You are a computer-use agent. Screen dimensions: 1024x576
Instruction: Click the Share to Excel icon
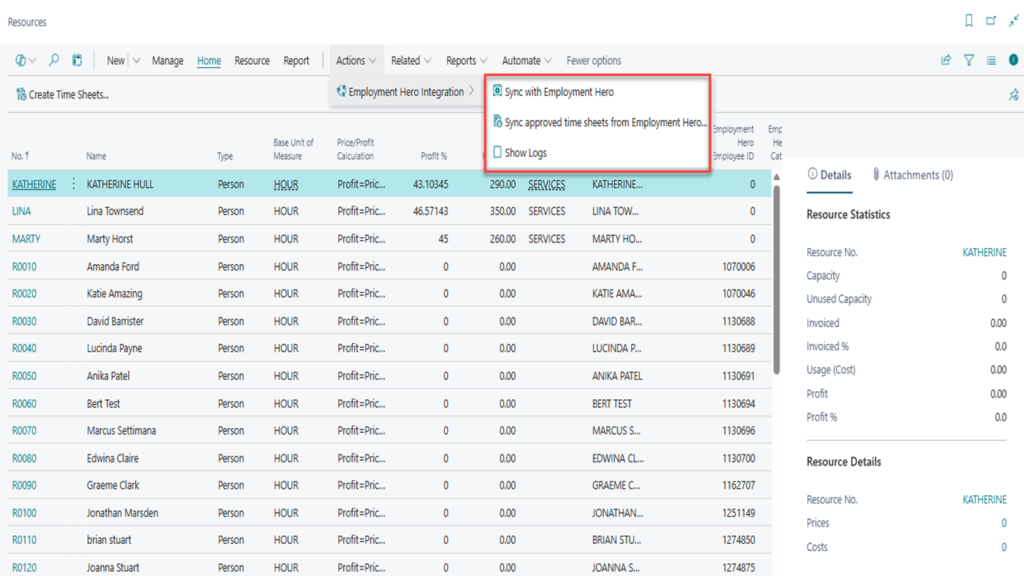tap(945, 60)
